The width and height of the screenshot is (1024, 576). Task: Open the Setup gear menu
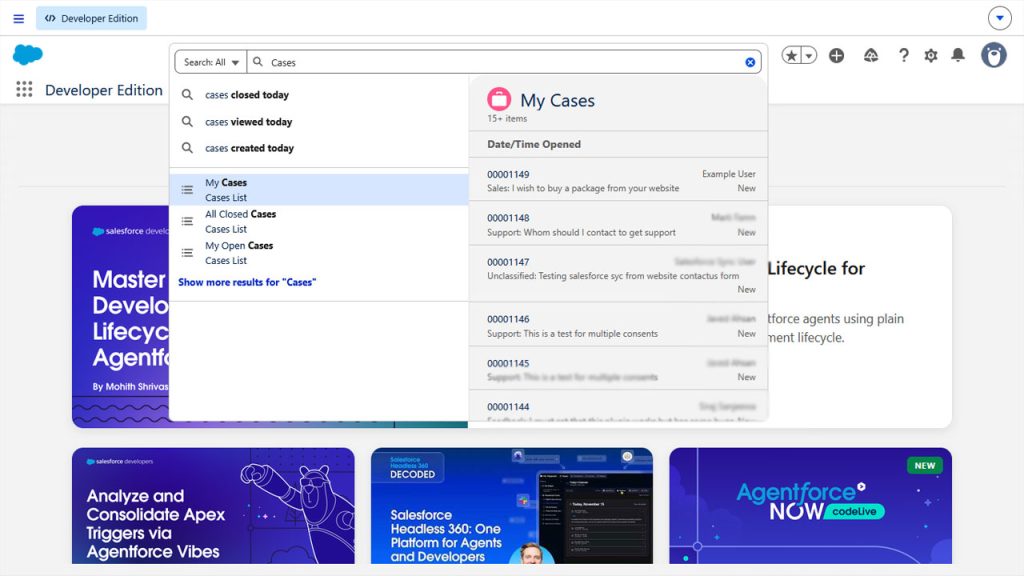tap(931, 56)
